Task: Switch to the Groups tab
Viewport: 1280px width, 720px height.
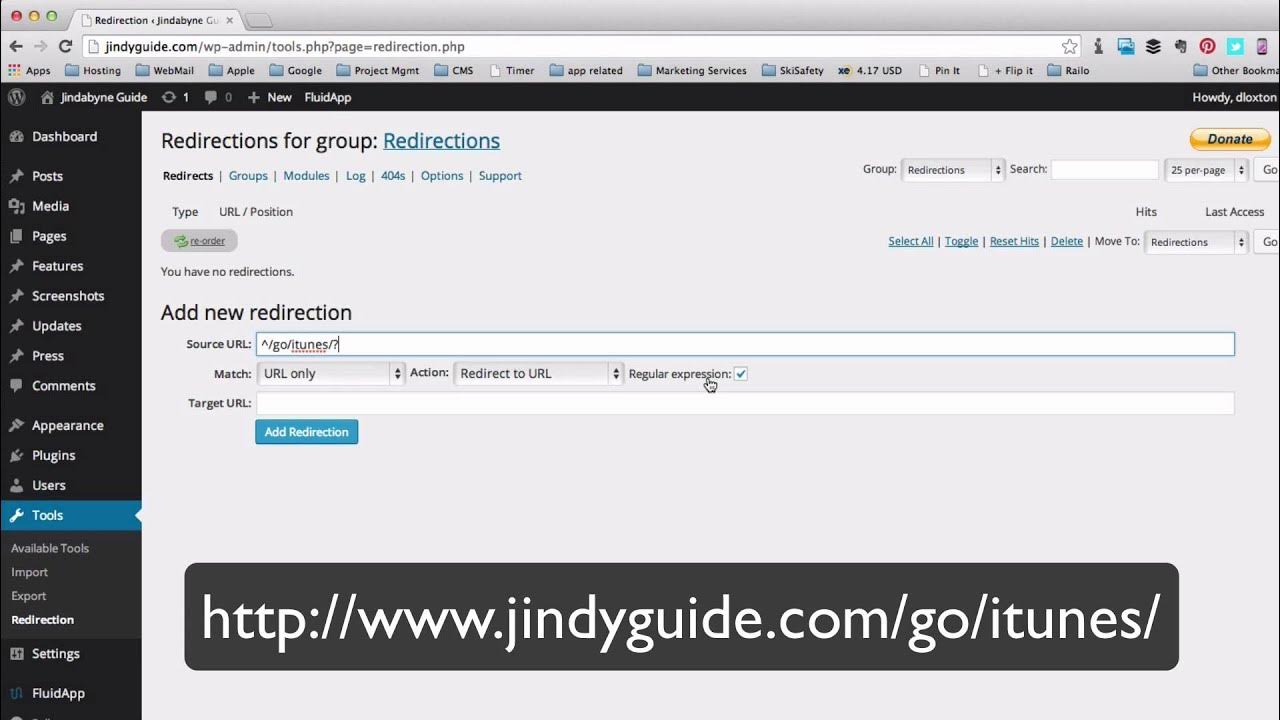Action: click(x=248, y=176)
